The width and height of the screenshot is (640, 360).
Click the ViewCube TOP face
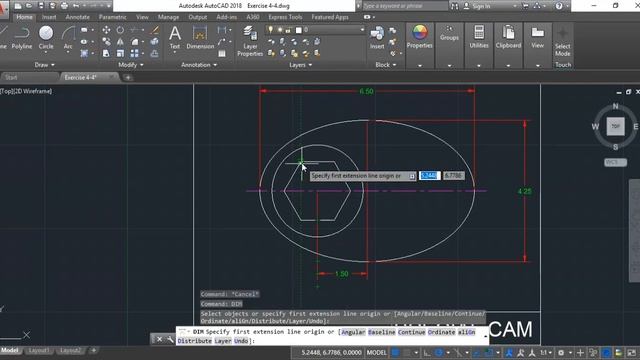616,126
